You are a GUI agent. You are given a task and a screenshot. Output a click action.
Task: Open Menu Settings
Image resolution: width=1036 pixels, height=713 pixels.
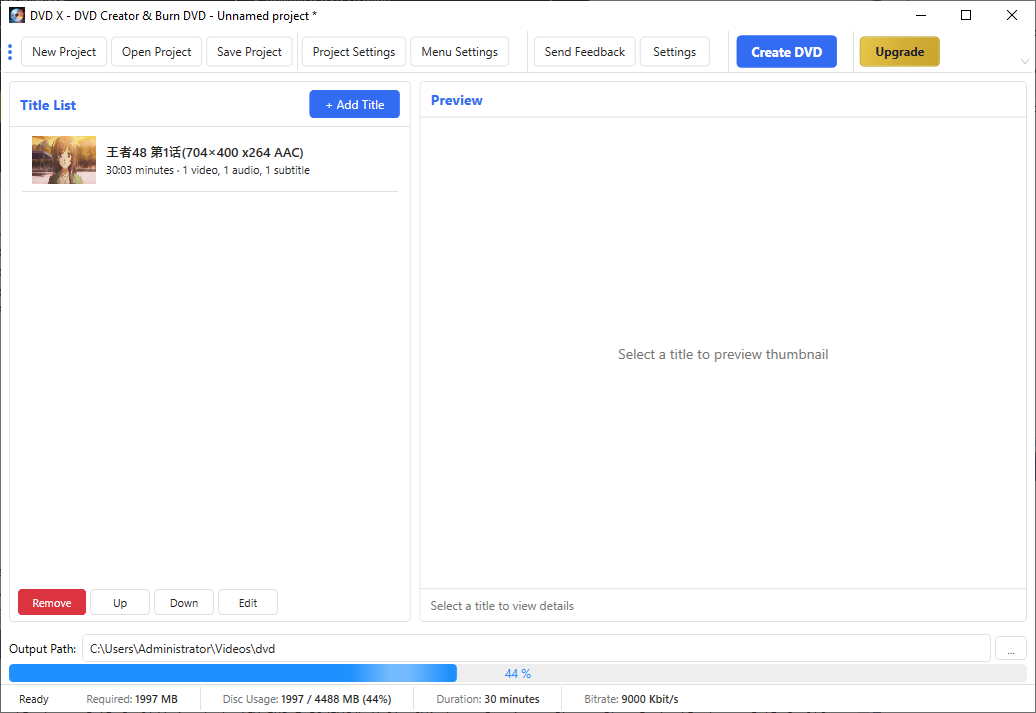[x=460, y=52]
